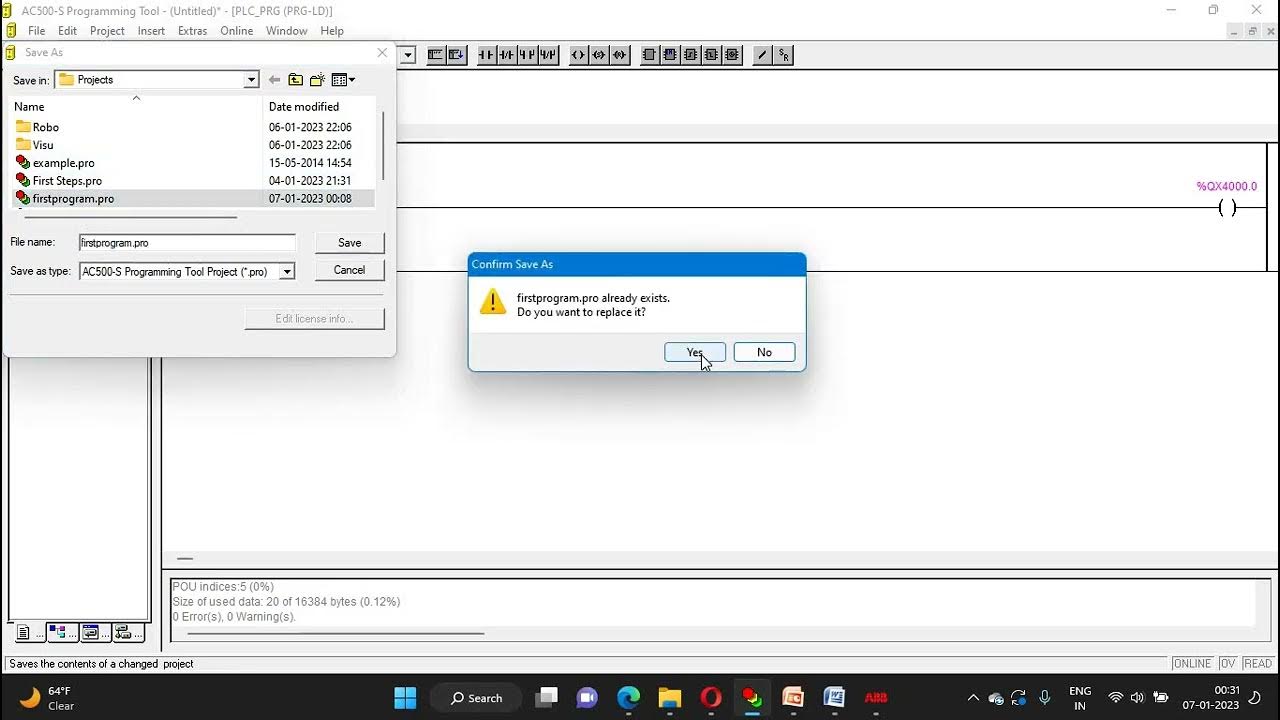The image size is (1280, 720).
Task: Open taskbar Search box
Action: click(476, 698)
